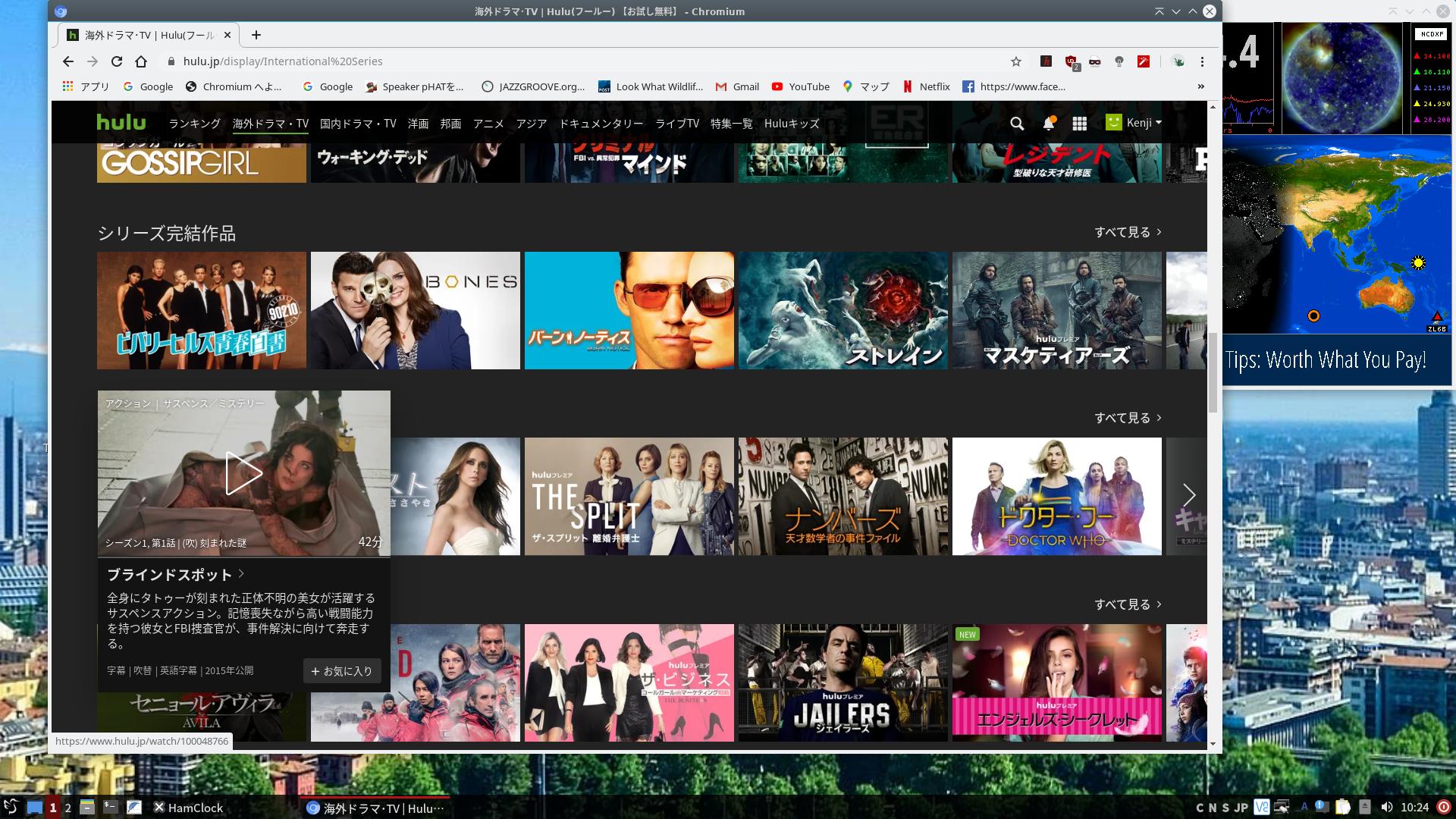This screenshot has height=819, width=1456.
Task: Reload the page with the refresh icon
Action: click(x=117, y=61)
